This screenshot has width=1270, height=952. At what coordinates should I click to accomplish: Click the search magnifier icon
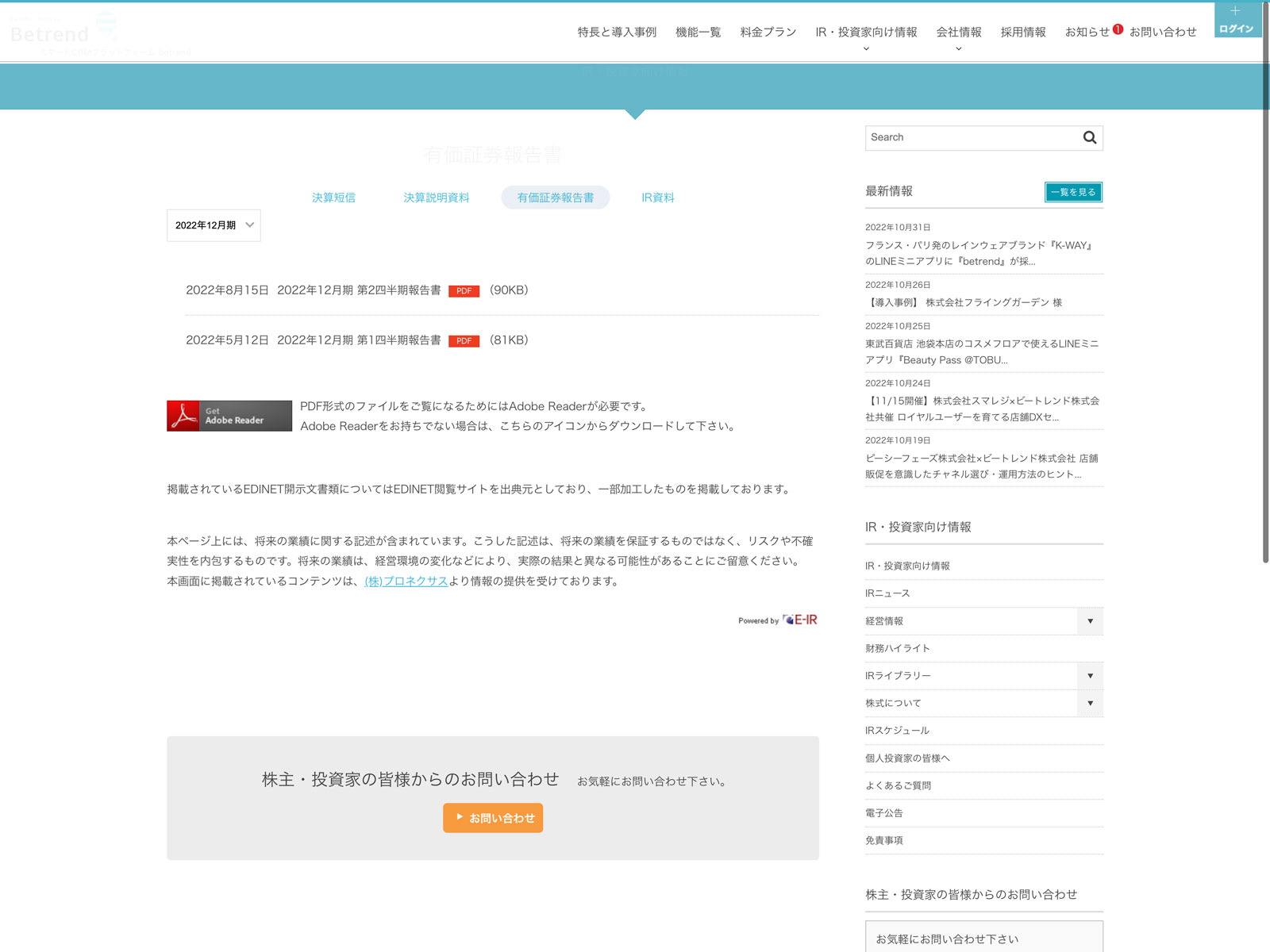pyautogui.click(x=1089, y=137)
